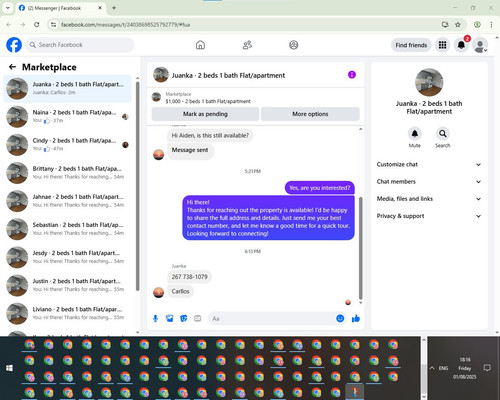Screen dimensions: 500x400
Task: Open Jesdy conversation in the list
Action: (x=68, y=257)
